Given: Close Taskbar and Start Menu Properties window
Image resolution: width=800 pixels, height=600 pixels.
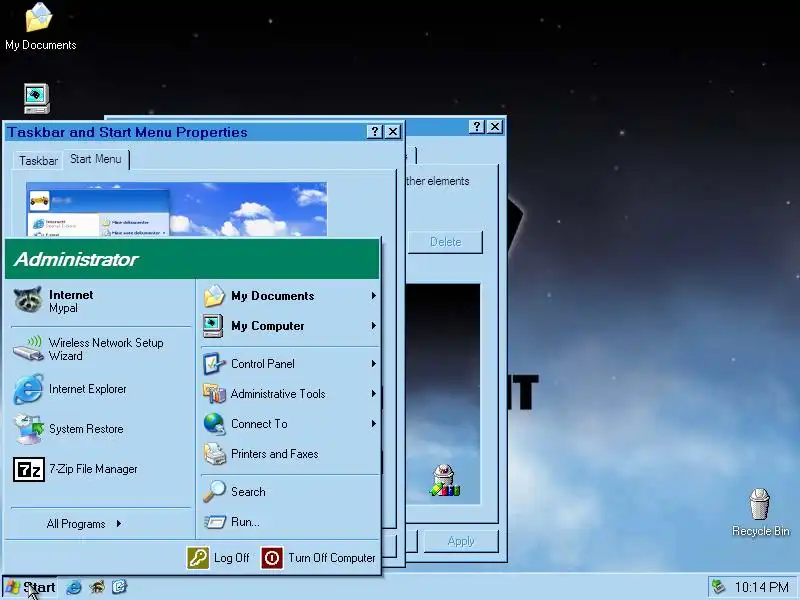Looking at the screenshot, I should (393, 132).
